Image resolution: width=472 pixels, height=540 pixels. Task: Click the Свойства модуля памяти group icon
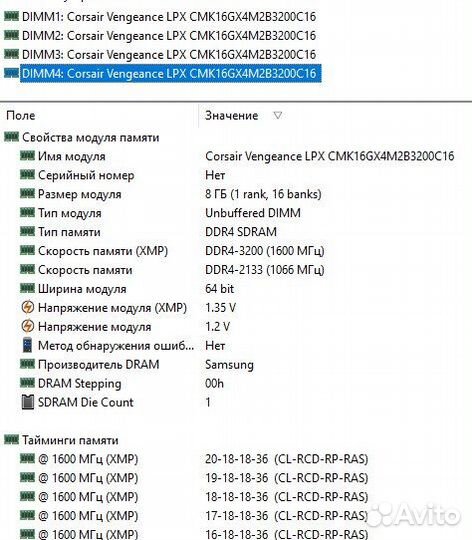pyautogui.click(x=11, y=137)
